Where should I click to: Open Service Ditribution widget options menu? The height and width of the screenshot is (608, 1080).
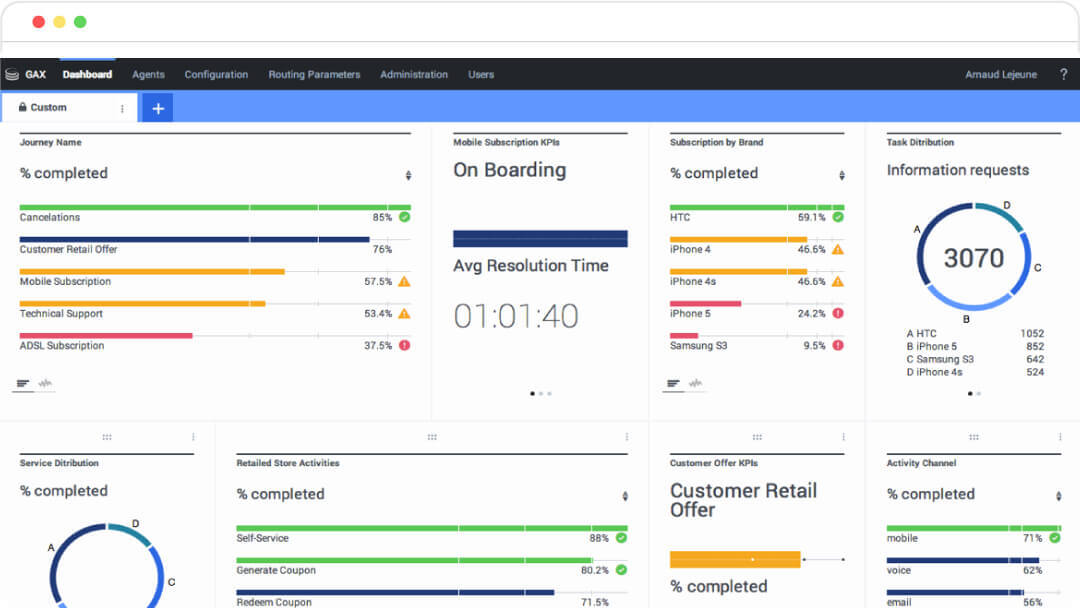point(194,437)
